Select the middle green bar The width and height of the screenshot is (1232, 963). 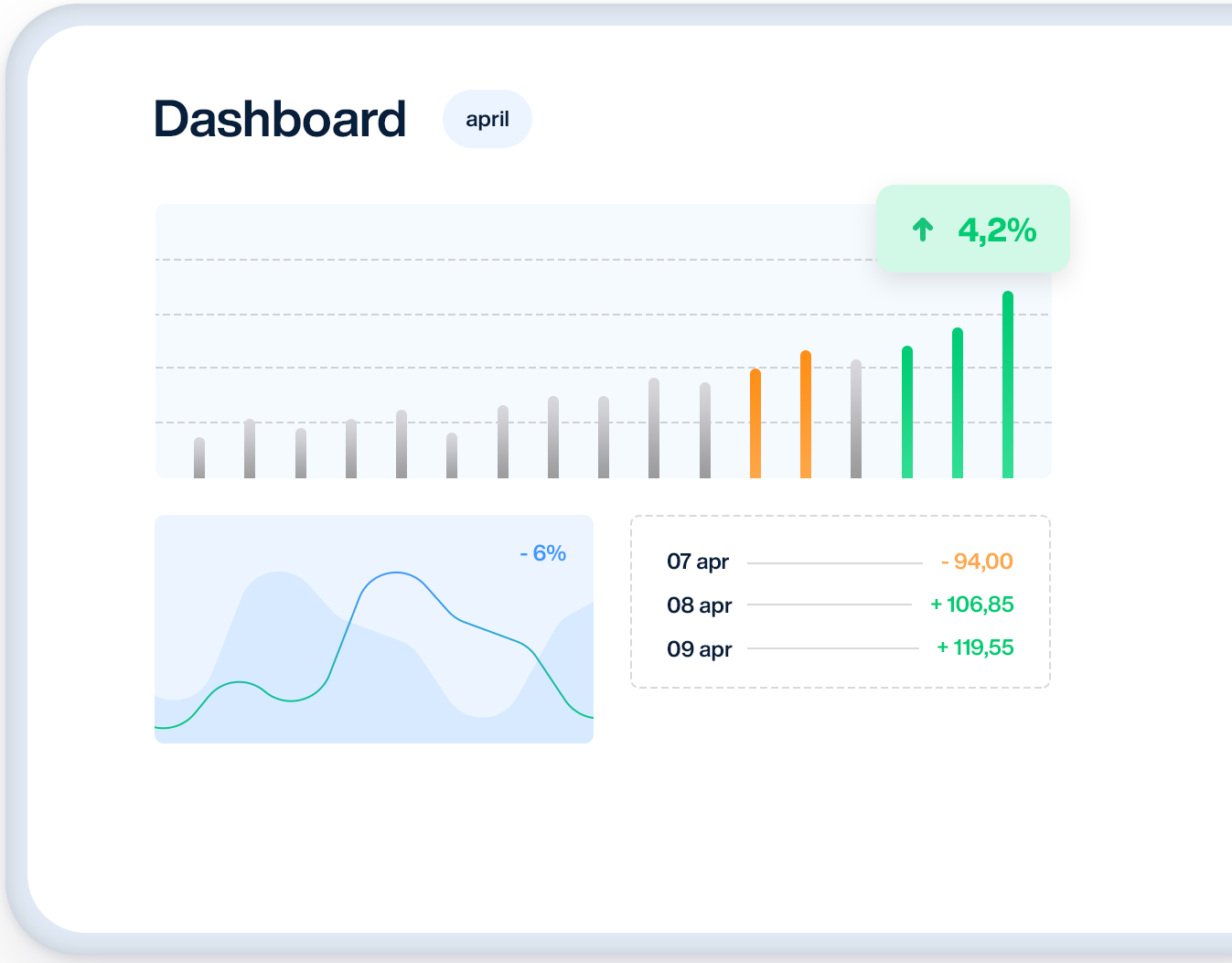[958, 402]
